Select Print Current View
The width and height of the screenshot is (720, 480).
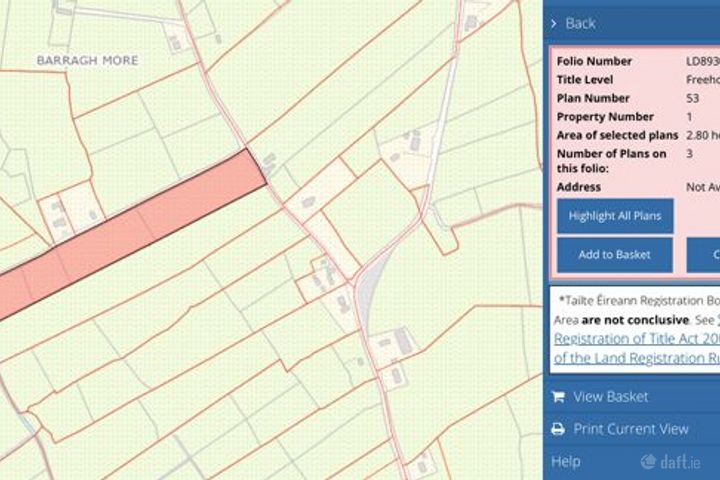coord(631,429)
